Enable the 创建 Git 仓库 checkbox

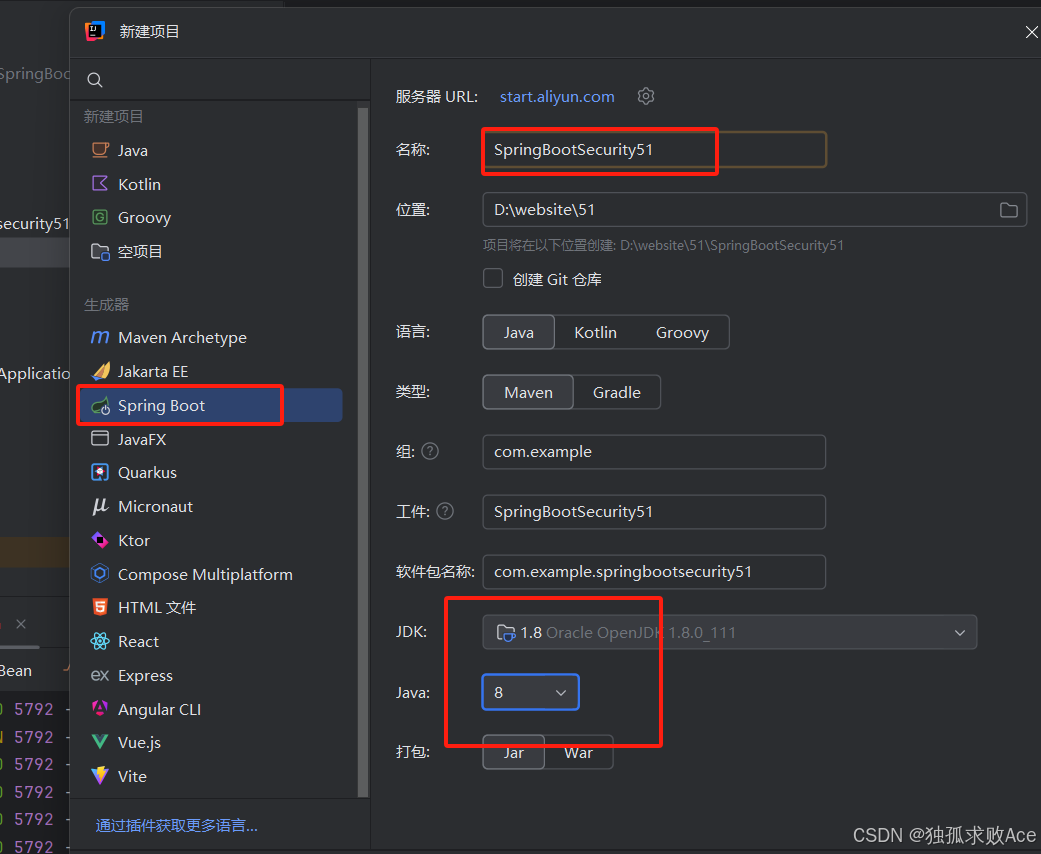(493, 278)
